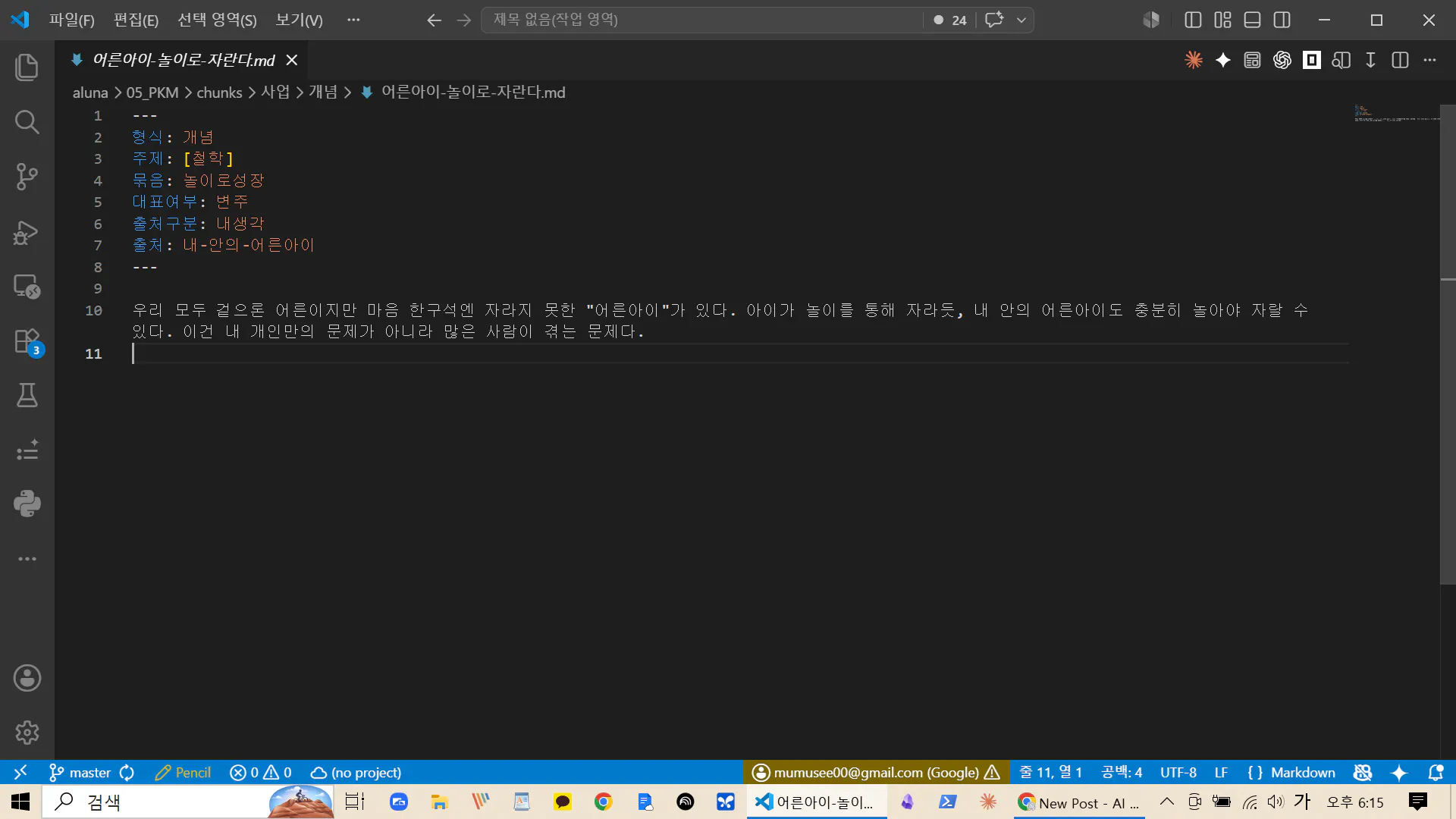Change indentation via 공백: 4
Screen dimensions: 1456x819
[x=1122, y=772]
